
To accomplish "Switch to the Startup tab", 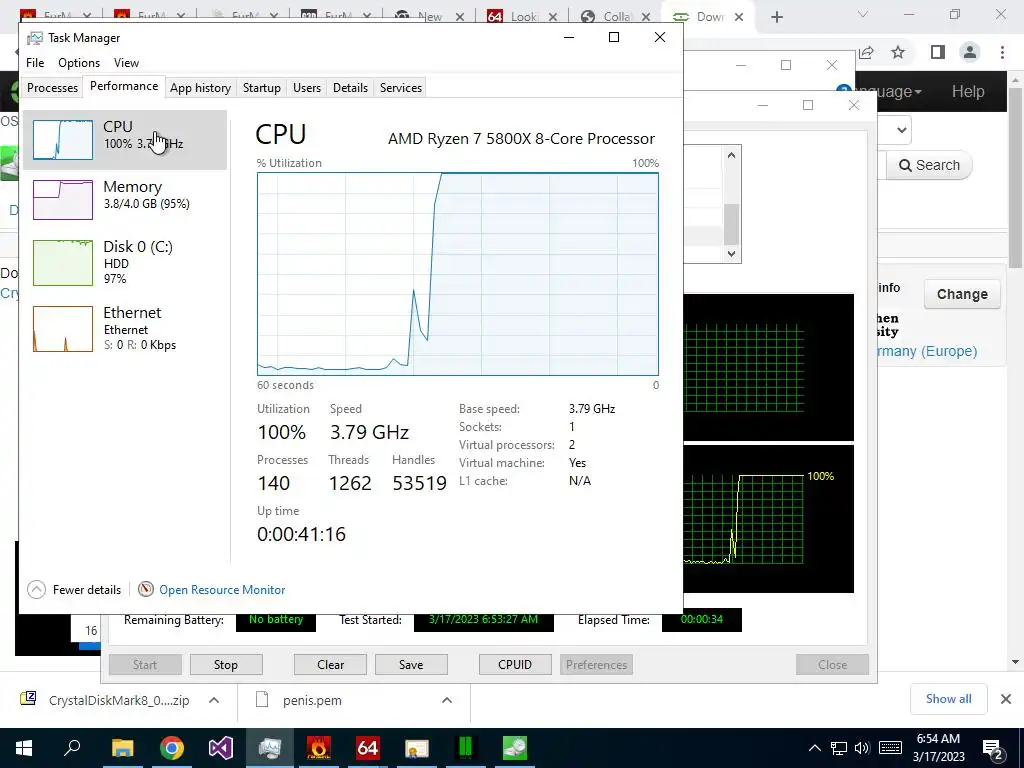I will (261, 88).
